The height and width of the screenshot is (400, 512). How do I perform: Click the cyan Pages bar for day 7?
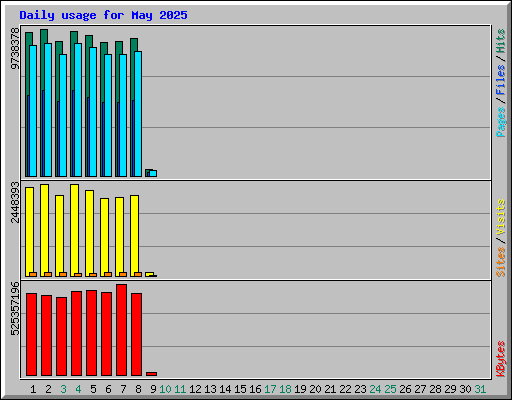(x=123, y=115)
